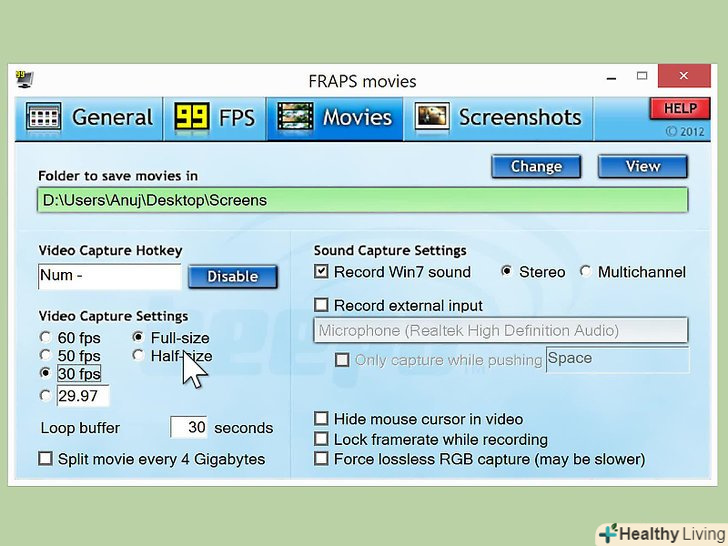This screenshot has width=728, height=546.
Task: Uncheck Record Win7 sound
Action: point(321,272)
